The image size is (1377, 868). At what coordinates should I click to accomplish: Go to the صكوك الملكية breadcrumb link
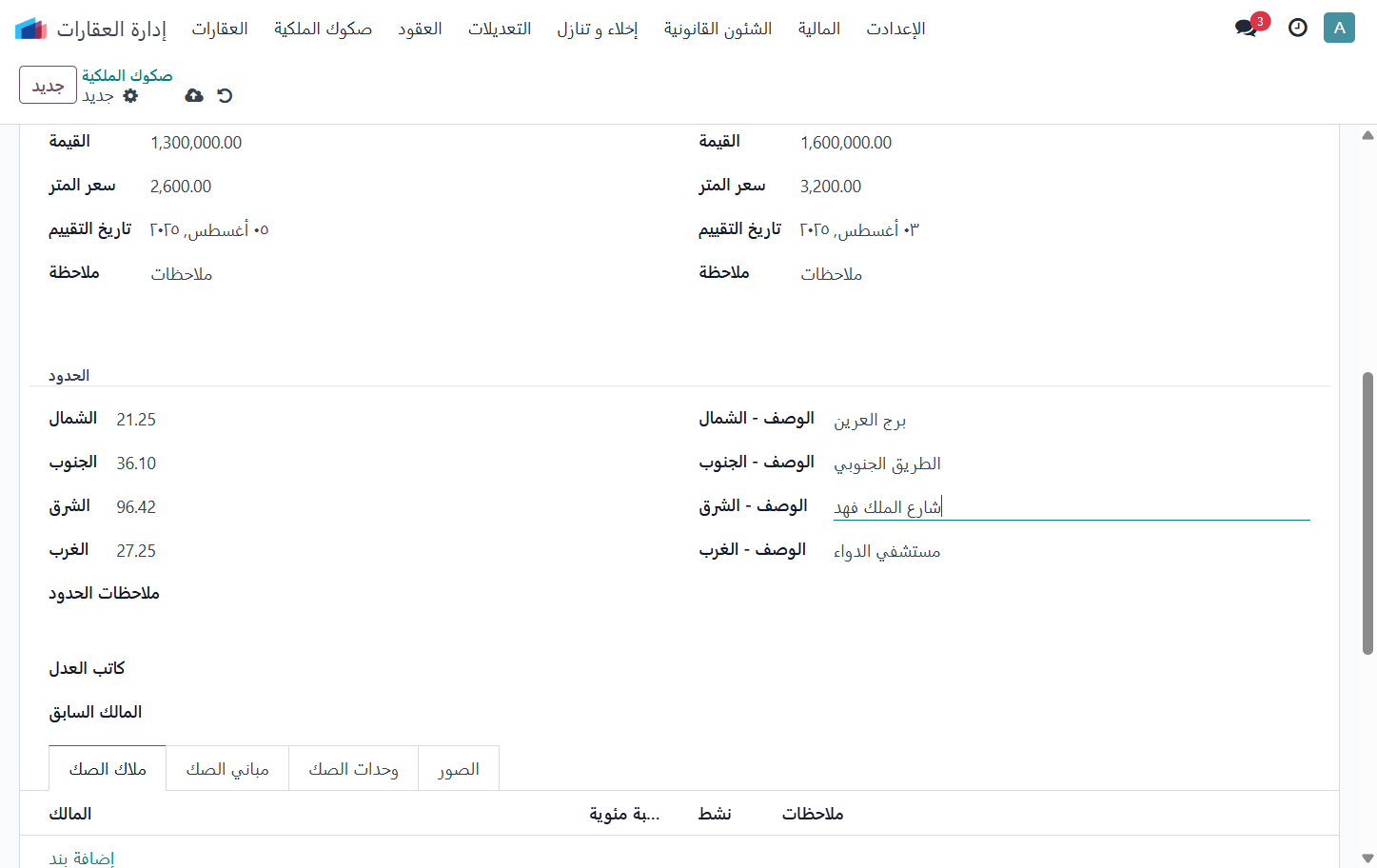[x=127, y=75]
